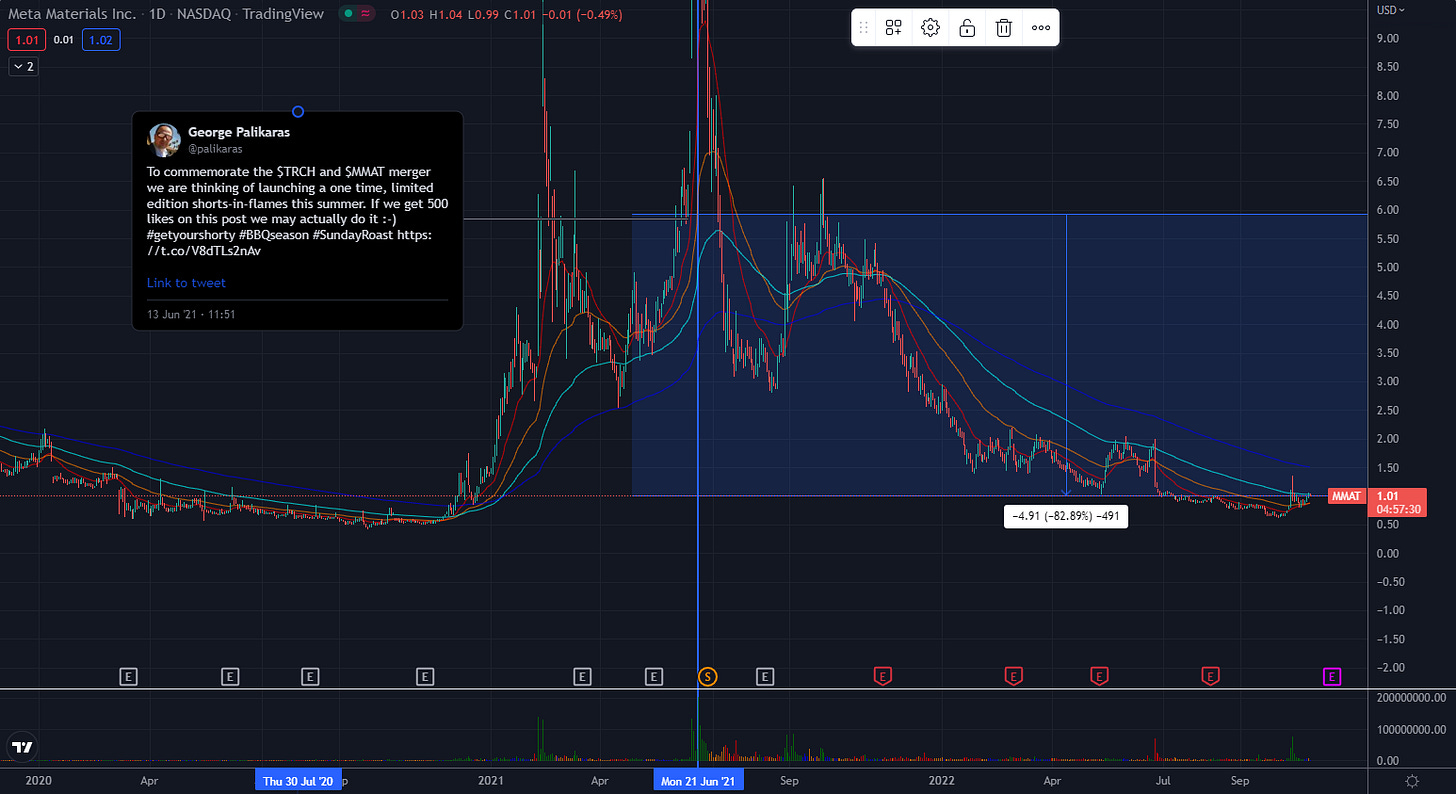Open settings gear in floating drawing toolbar

click(x=930, y=28)
